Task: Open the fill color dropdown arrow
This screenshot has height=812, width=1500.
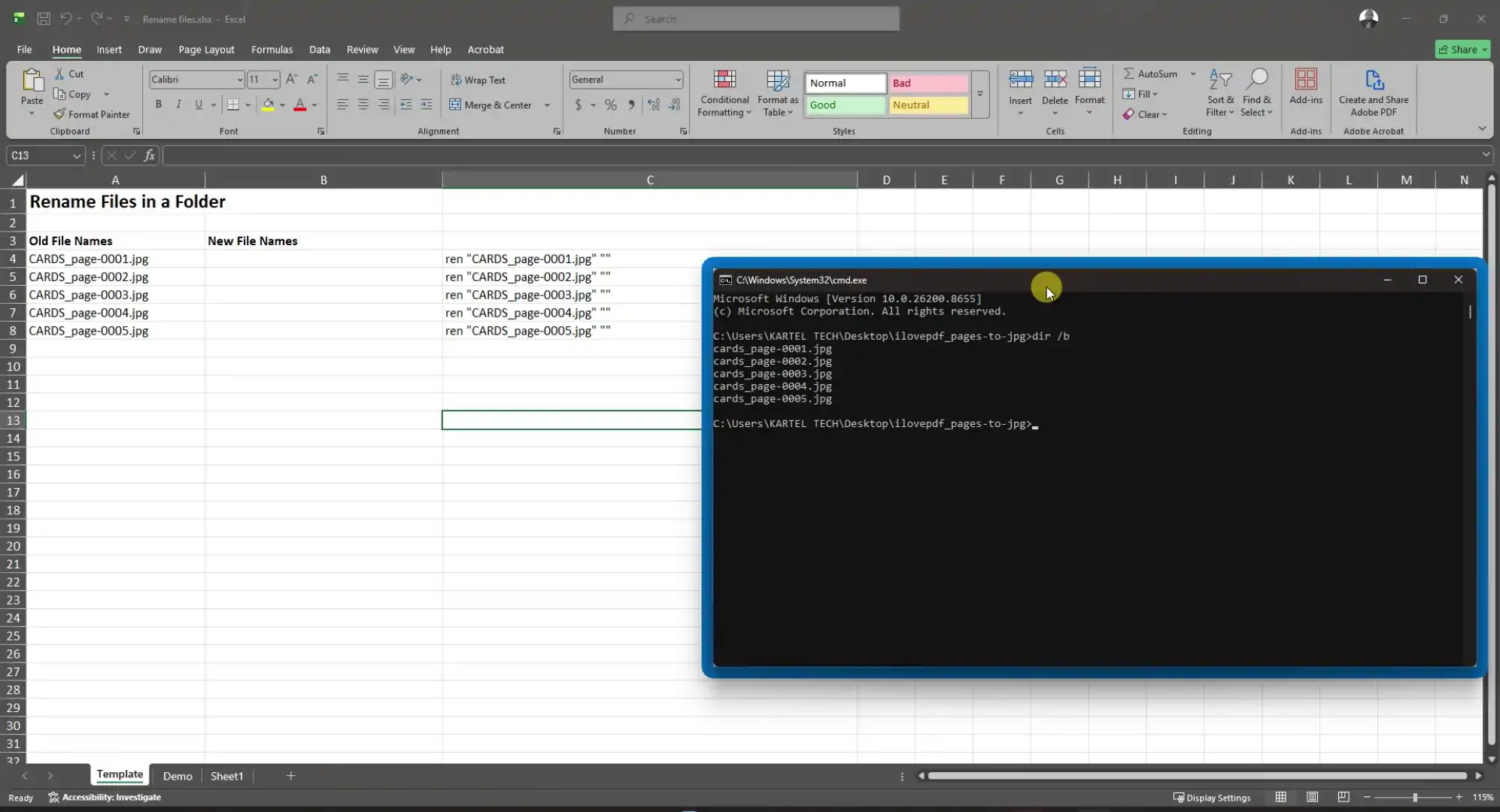Action: [282, 105]
